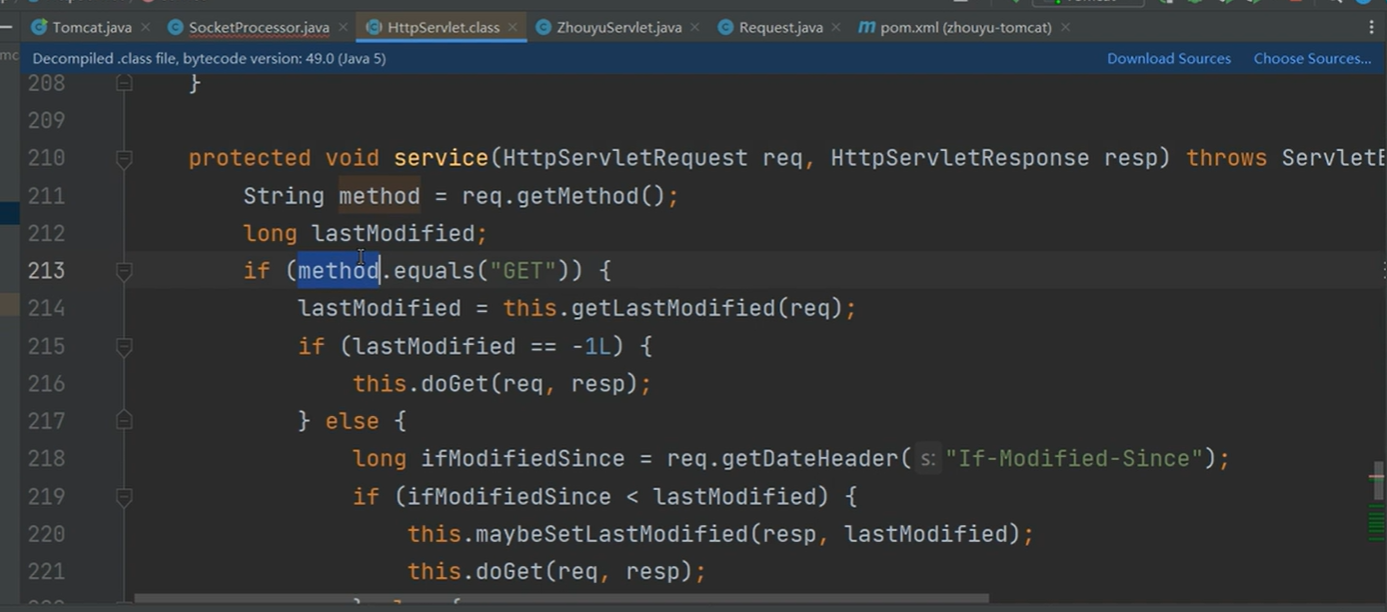This screenshot has height=612, width=1387.
Task: Toggle fold marker at line 217 else
Action: (124, 421)
